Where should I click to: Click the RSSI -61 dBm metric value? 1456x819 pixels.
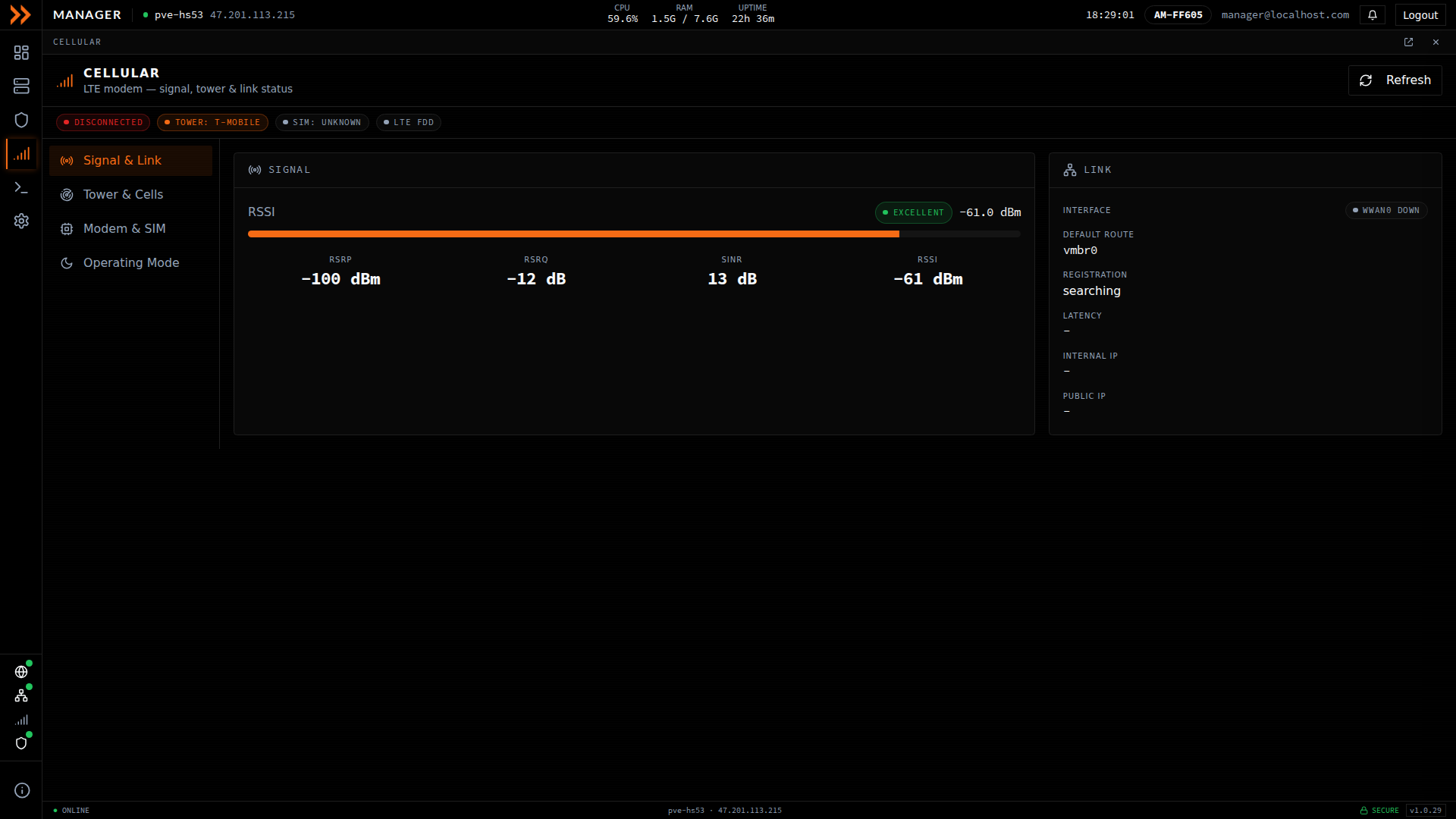[x=927, y=279]
